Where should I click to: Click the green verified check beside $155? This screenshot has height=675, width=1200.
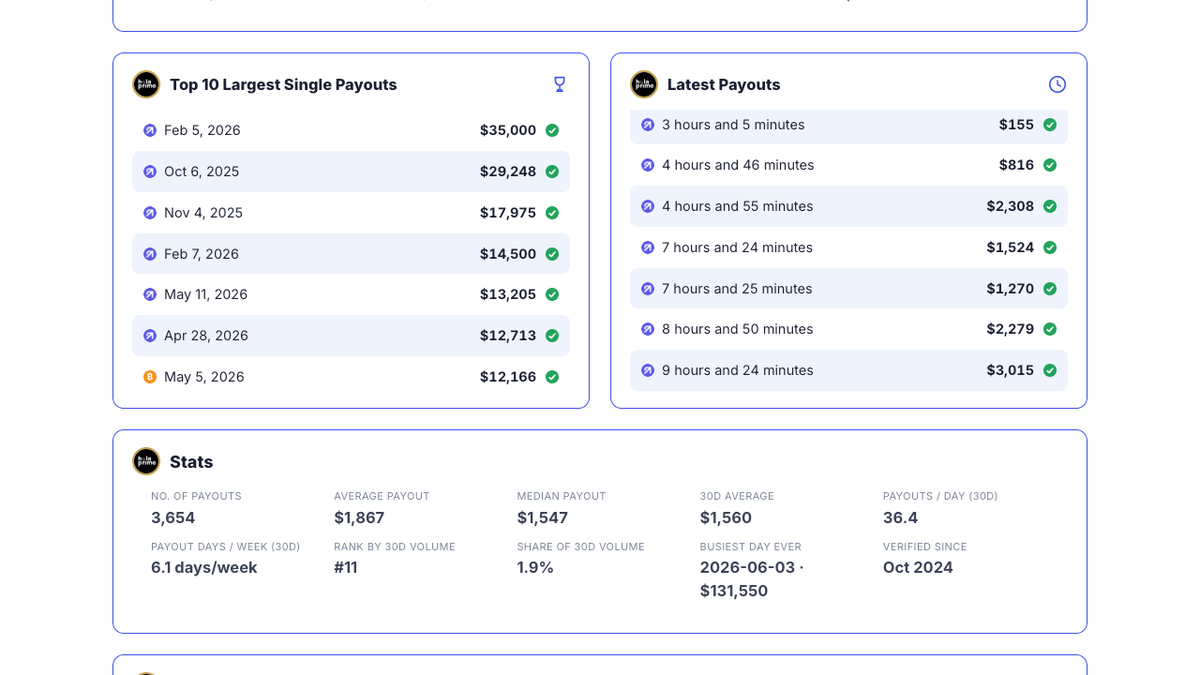(1050, 125)
